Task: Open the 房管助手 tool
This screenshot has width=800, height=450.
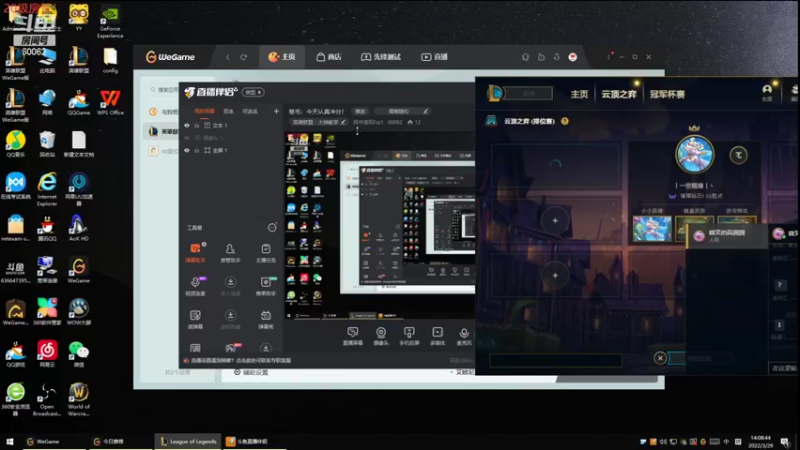Action: tap(230, 253)
